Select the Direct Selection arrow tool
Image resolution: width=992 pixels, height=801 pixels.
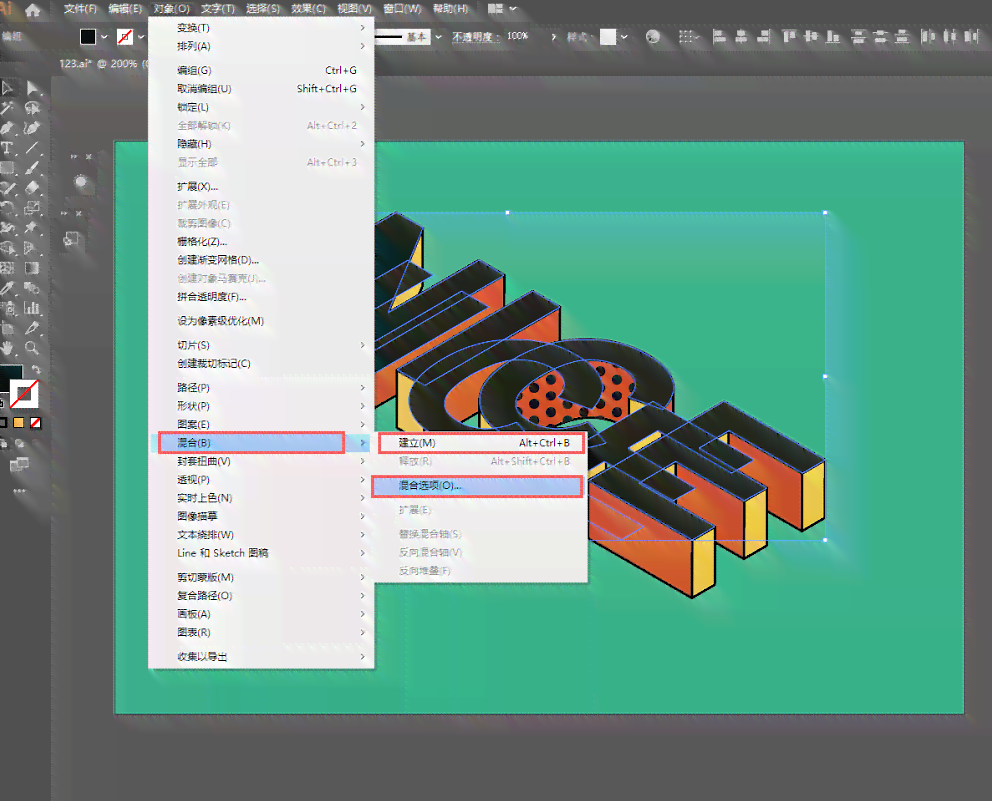[32, 88]
